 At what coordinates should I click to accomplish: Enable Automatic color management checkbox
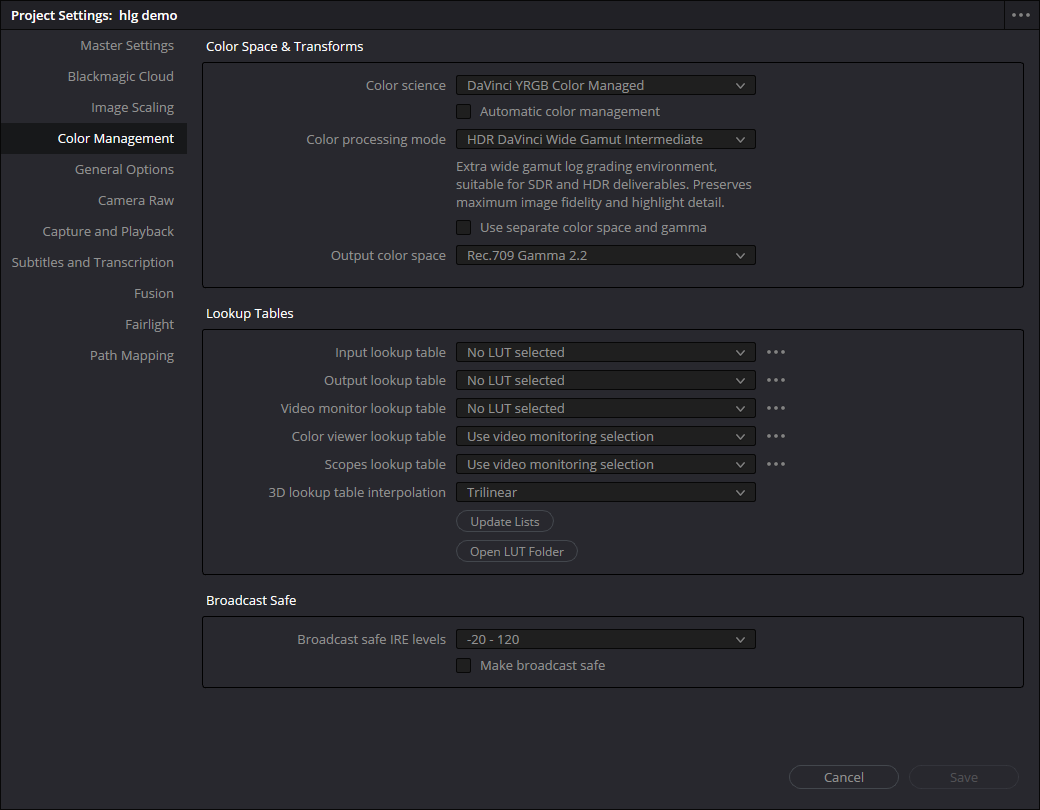464,112
